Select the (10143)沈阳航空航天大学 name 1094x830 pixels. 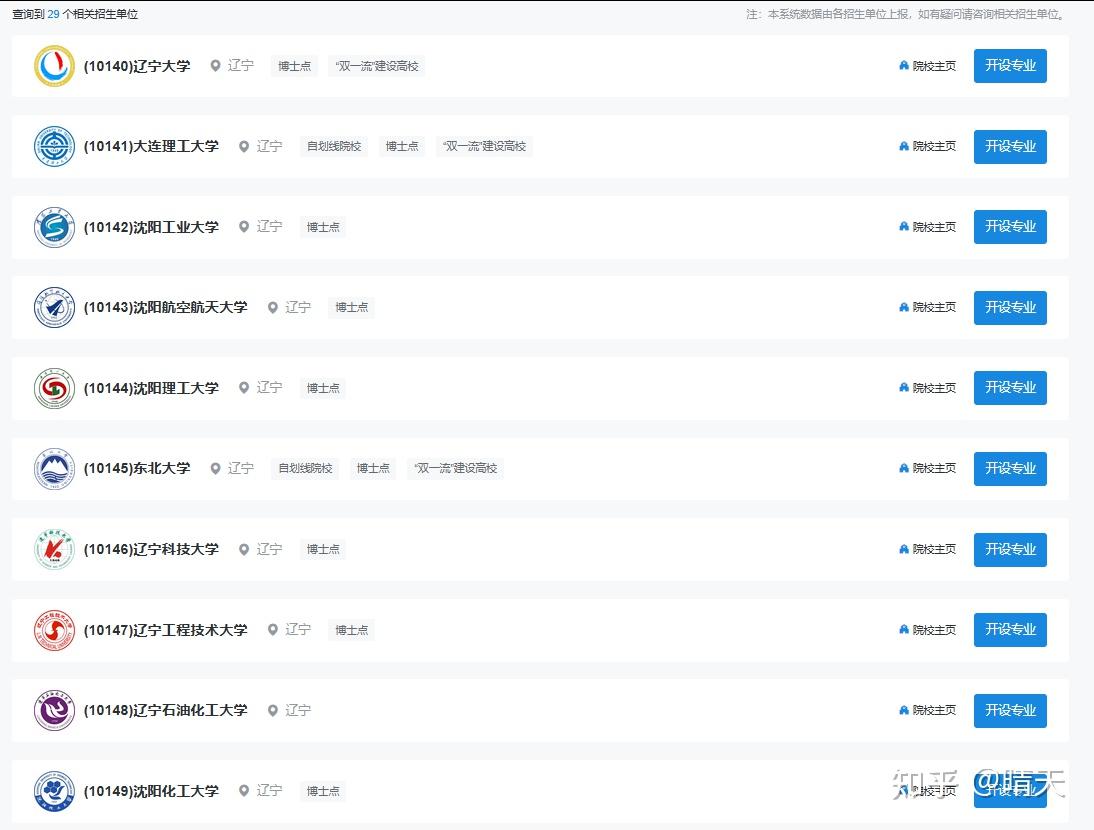click(x=165, y=308)
